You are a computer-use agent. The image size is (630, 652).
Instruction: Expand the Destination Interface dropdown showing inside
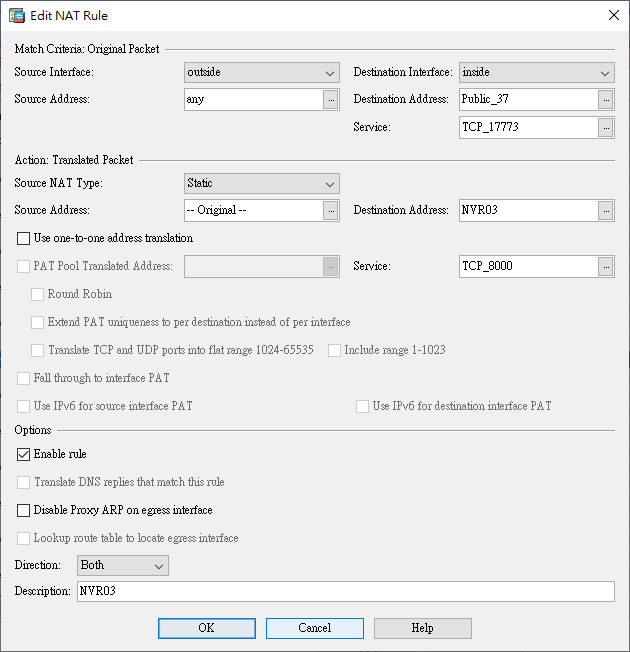536,73
